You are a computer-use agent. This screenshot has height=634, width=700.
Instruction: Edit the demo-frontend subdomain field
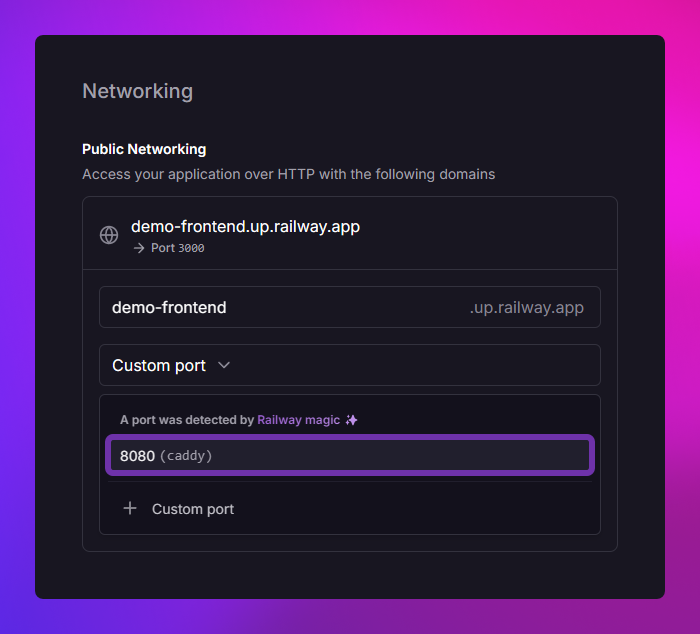pyautogui.click(x=350, y=307)
